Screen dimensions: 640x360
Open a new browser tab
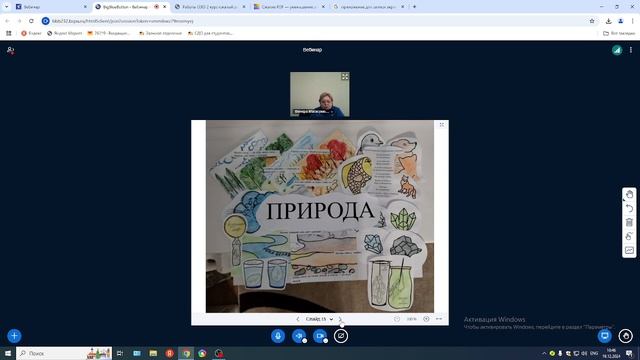coord(414,7)
